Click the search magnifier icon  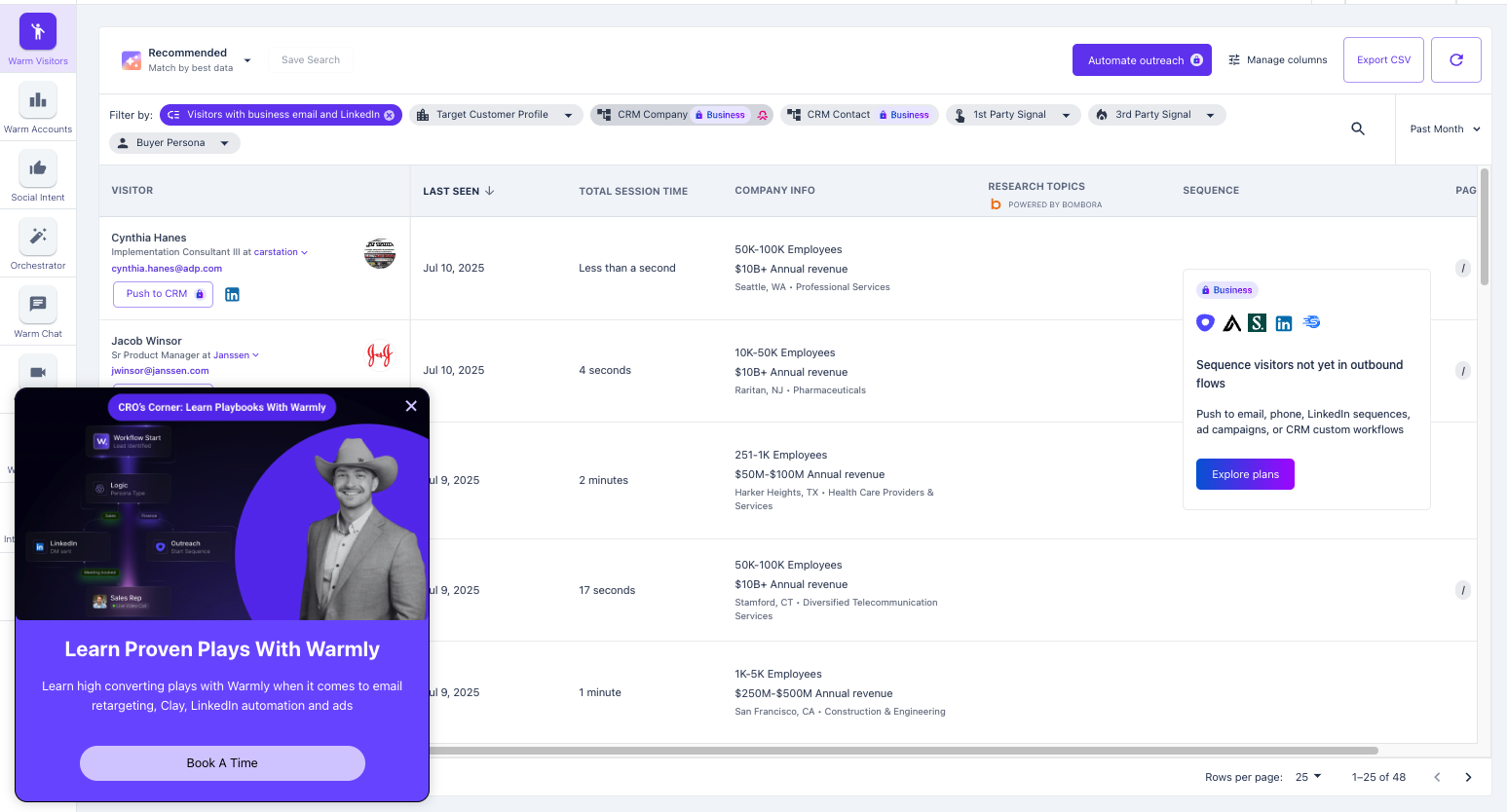coord(1358,129)
